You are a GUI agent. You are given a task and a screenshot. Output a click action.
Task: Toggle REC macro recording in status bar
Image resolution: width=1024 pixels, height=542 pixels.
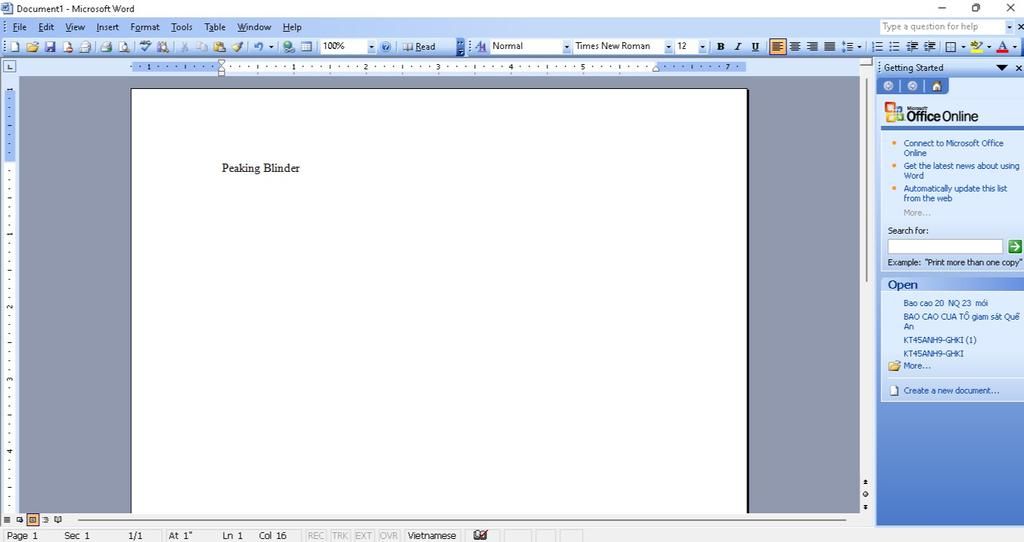315,535
